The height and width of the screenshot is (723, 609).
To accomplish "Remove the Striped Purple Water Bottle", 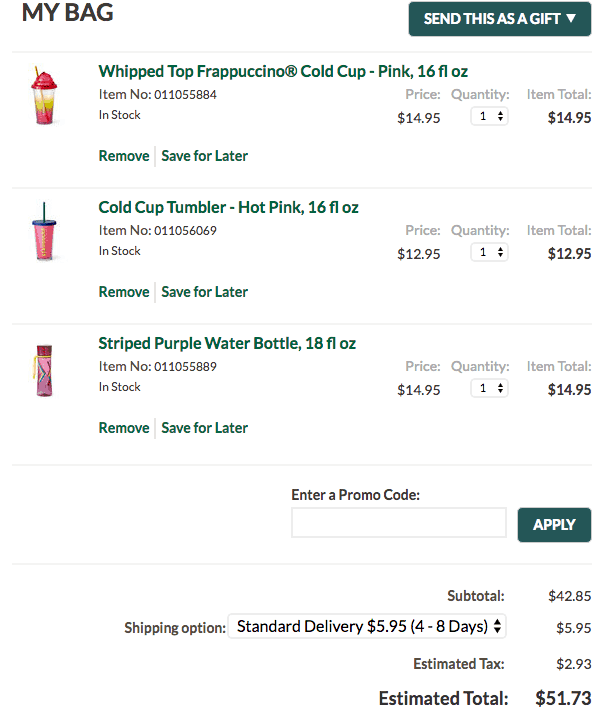I will coord(124,428).
